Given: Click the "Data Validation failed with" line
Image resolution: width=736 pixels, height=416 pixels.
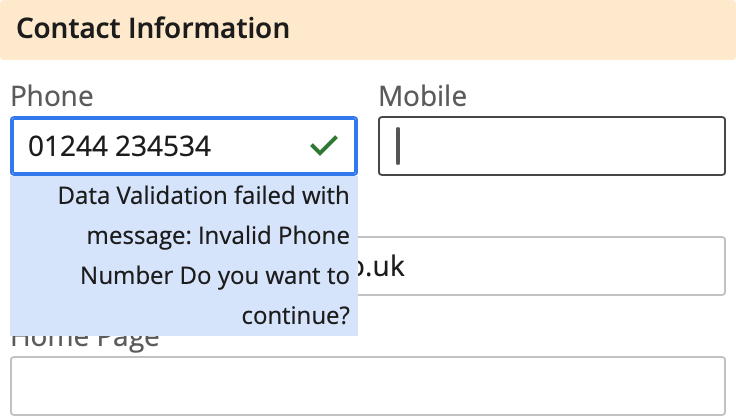Looking at the screenshot, I should coord(204,195).
